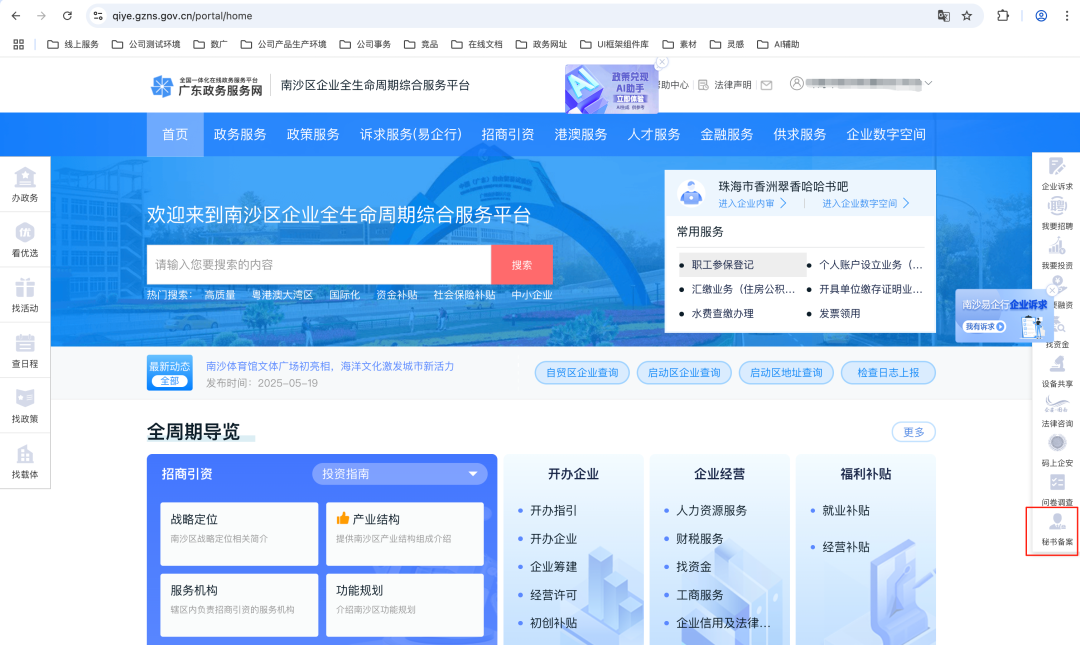This screenshot has height=645, width=1080.
Task: Open the 招商引资 navigation menu
Action: [507, 134]
